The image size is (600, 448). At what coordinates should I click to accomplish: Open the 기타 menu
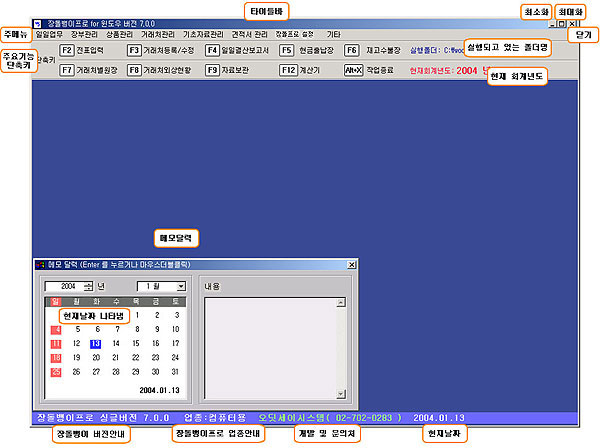(x=333, y=34)
